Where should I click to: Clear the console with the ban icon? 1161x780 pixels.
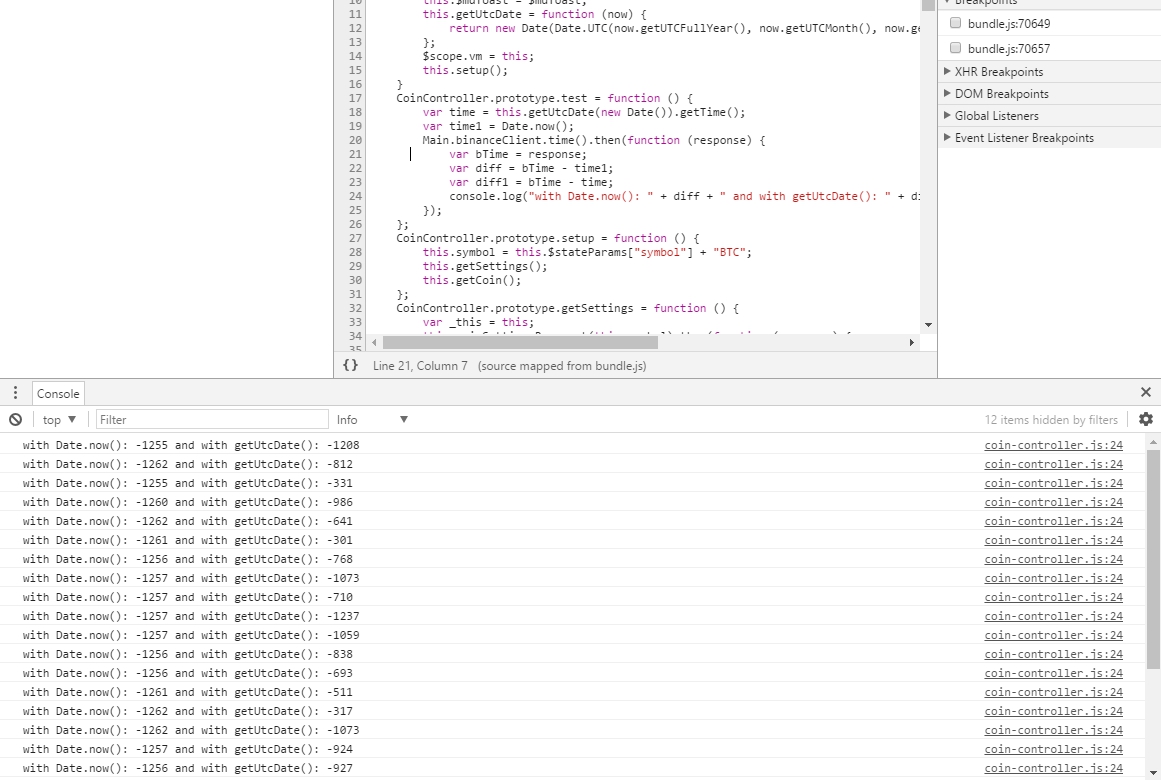[16, 419]
